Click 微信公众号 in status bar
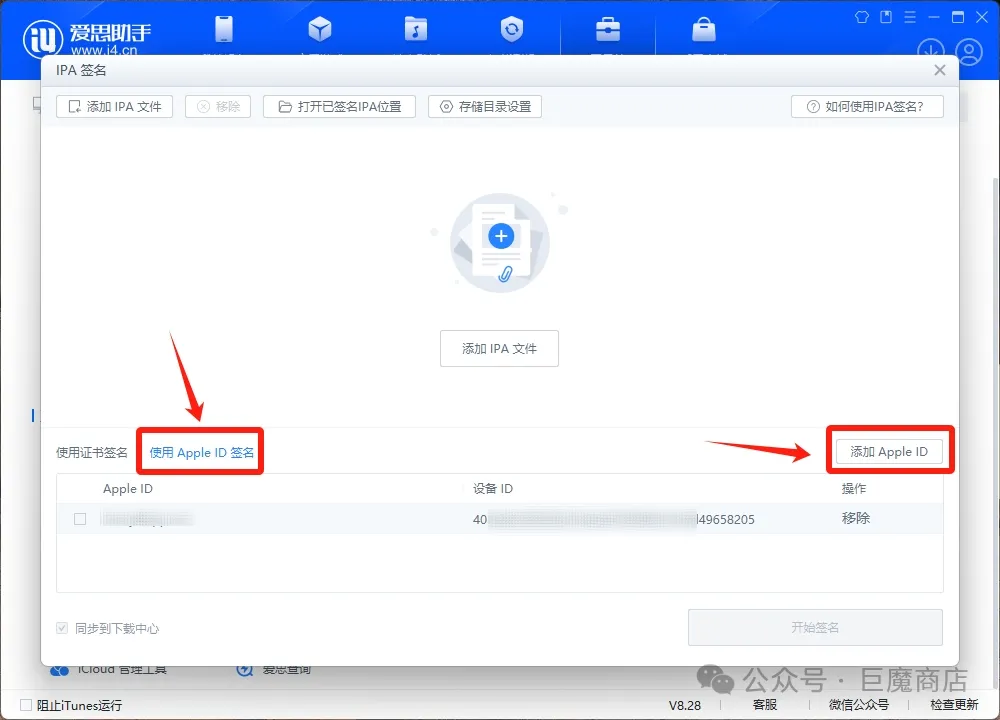 click(x=858, y=705)
